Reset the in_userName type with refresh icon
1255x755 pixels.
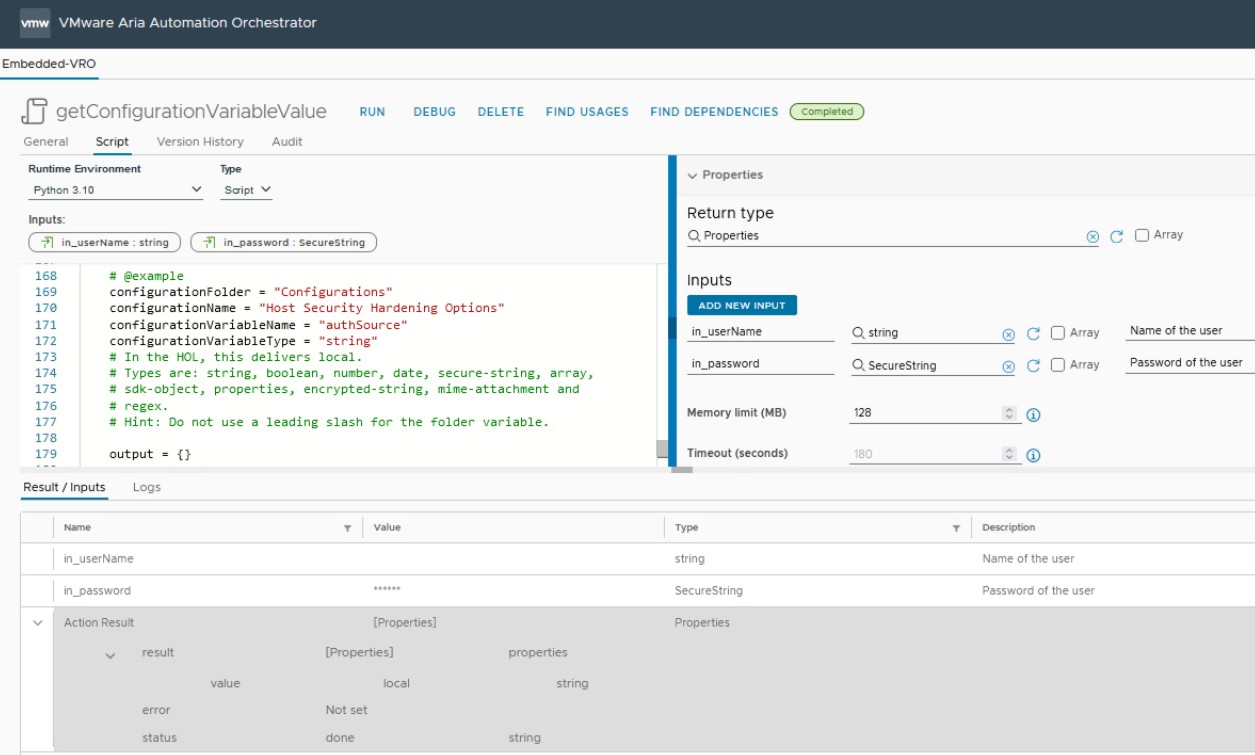coord(1033,334)
